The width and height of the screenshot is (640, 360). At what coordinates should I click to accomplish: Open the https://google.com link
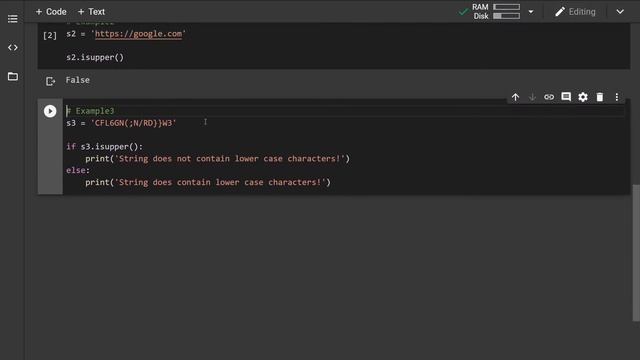point(138,34)
